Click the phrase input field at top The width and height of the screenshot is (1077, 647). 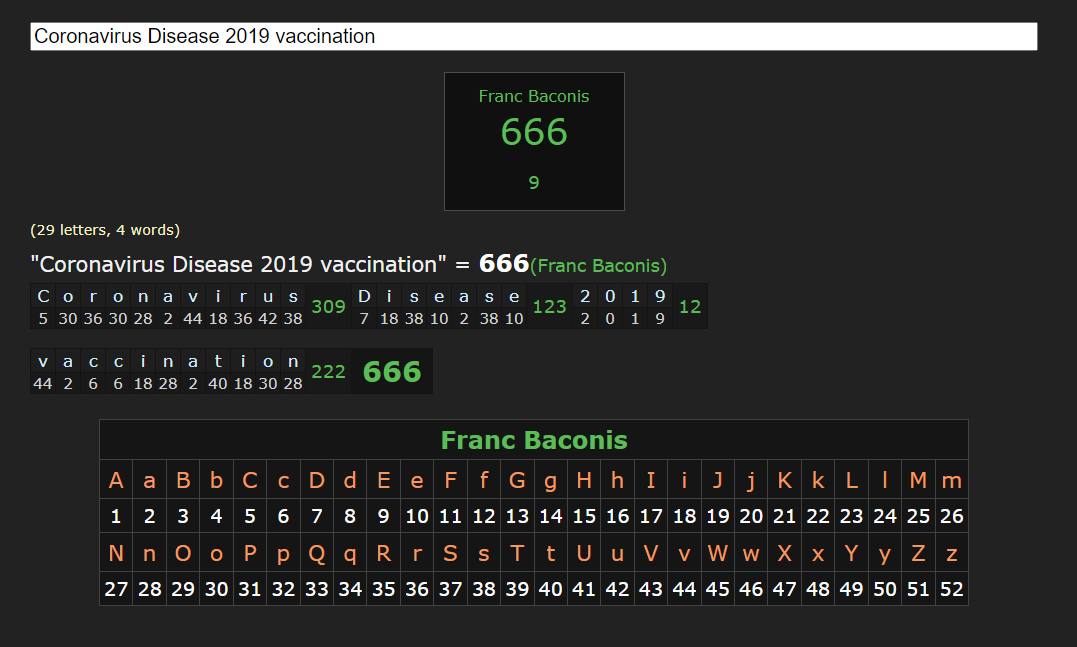[534, 36]
